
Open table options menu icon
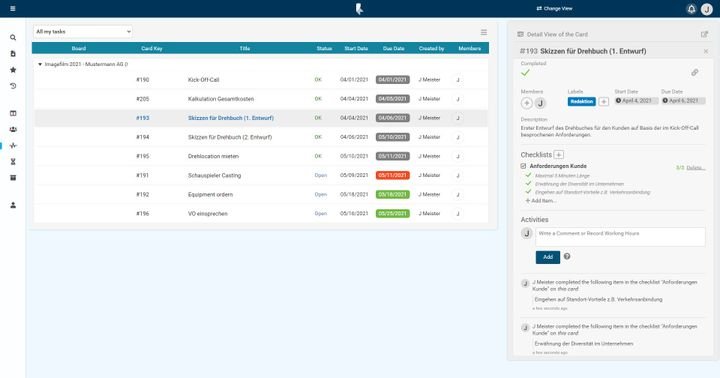click(x=484, y=32)
